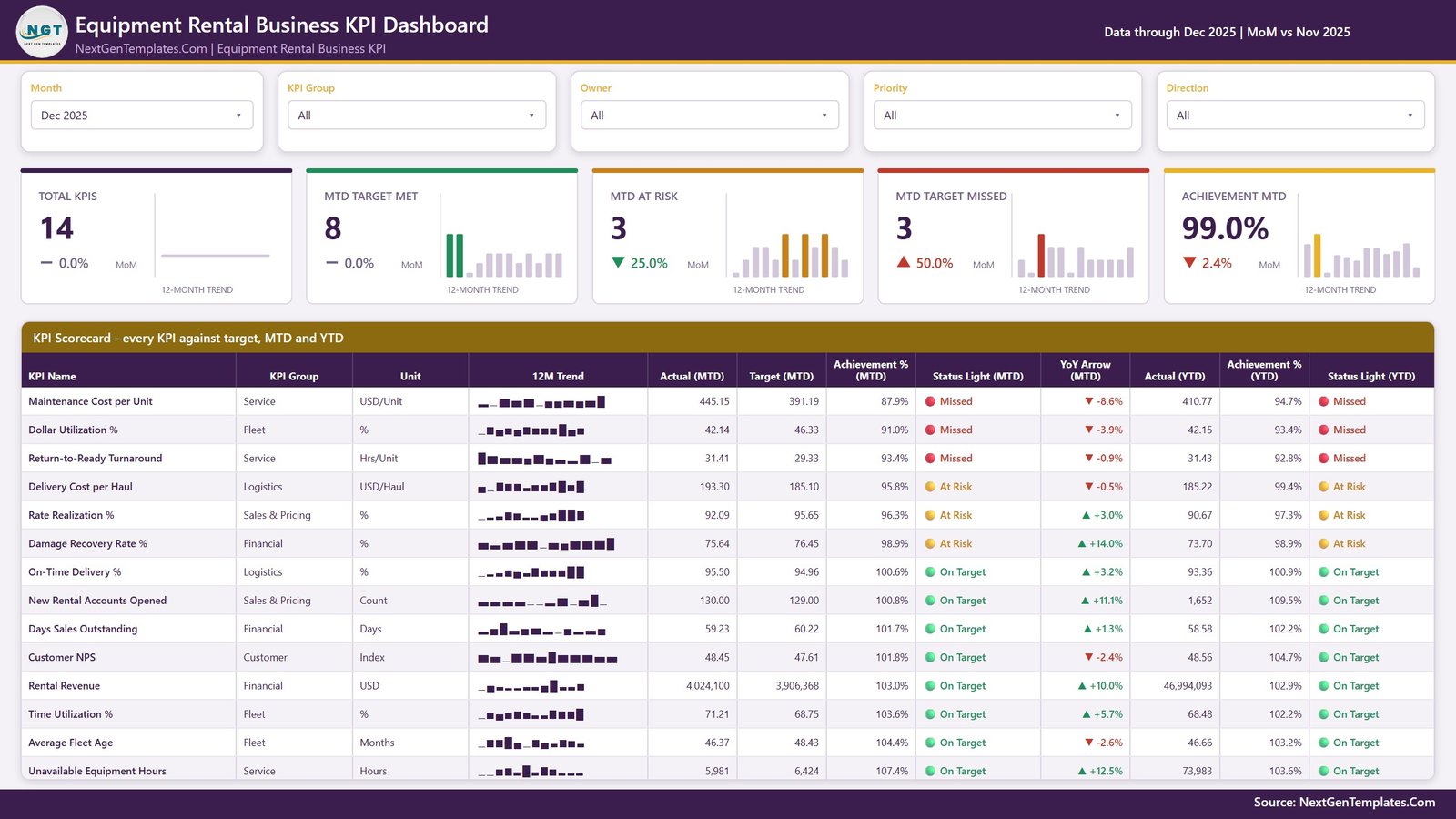Image resolution: width=1456 pixels, height=819 pixels.
Task: Sort by the Target (MTD) column header
Action: (781, 376)
